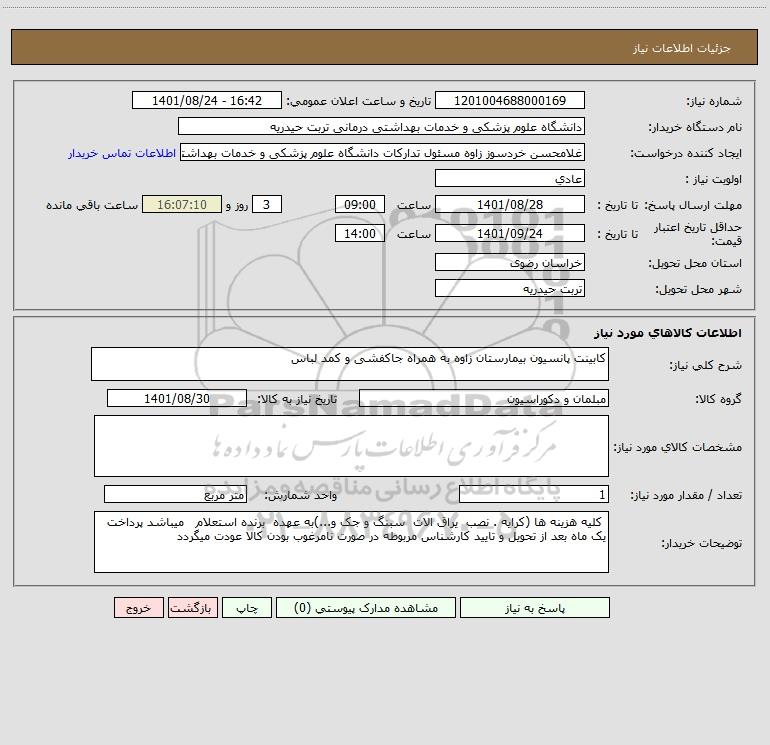The image size is (770, 745).
Task: Click the تعداد / مقدار مورد نیاز label
Action: point(686,496)
